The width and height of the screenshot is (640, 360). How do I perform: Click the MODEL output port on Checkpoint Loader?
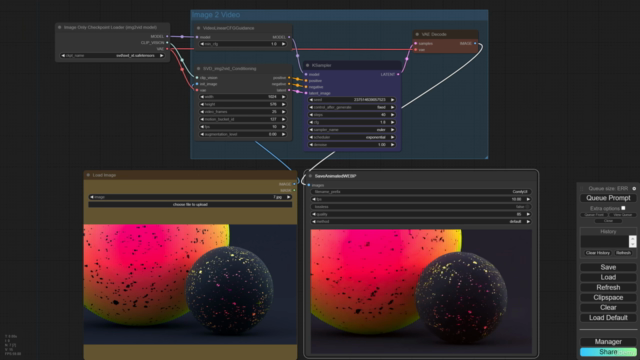pyautogui.click(x=167, y=36)
